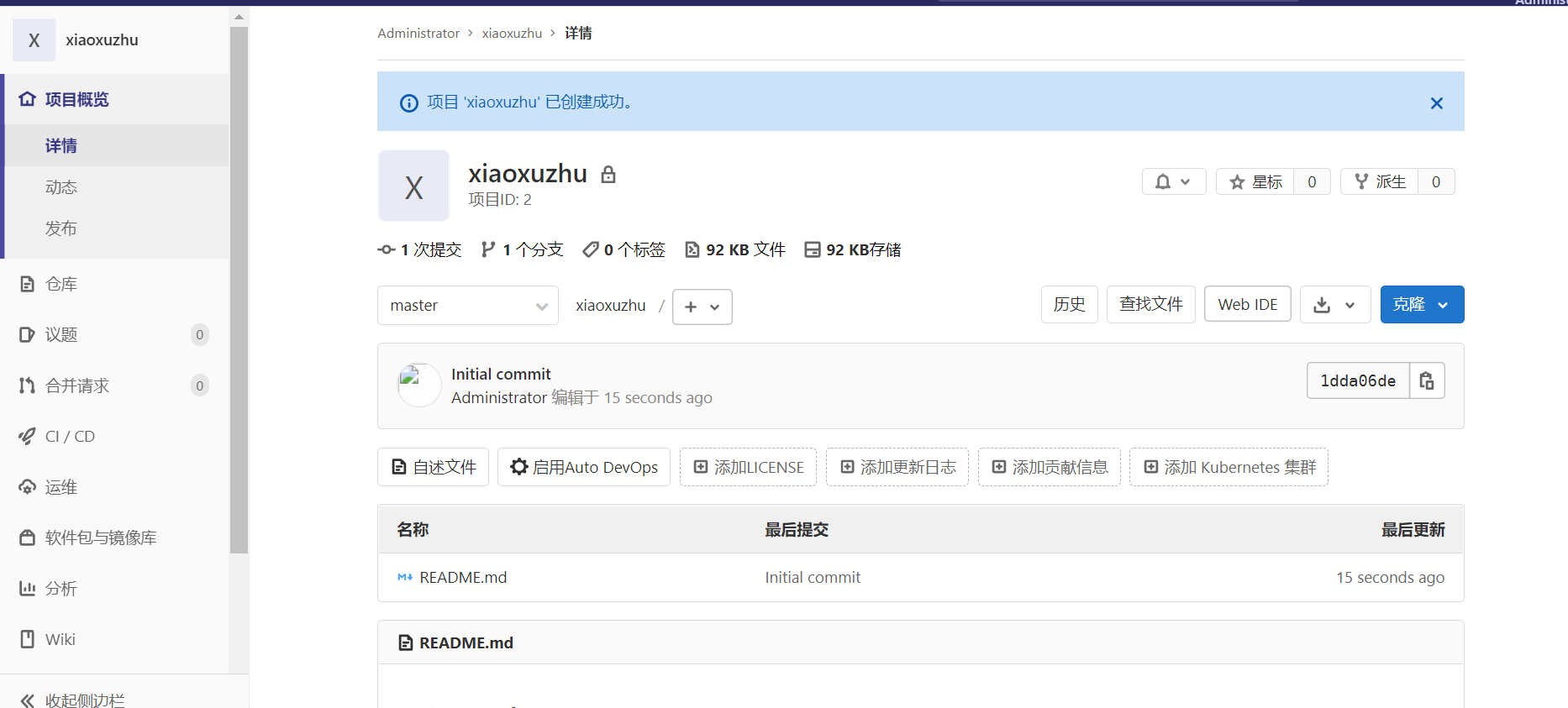
Task: Click the packages (软件包与镜像库) icon
Action: coord(28,538)
